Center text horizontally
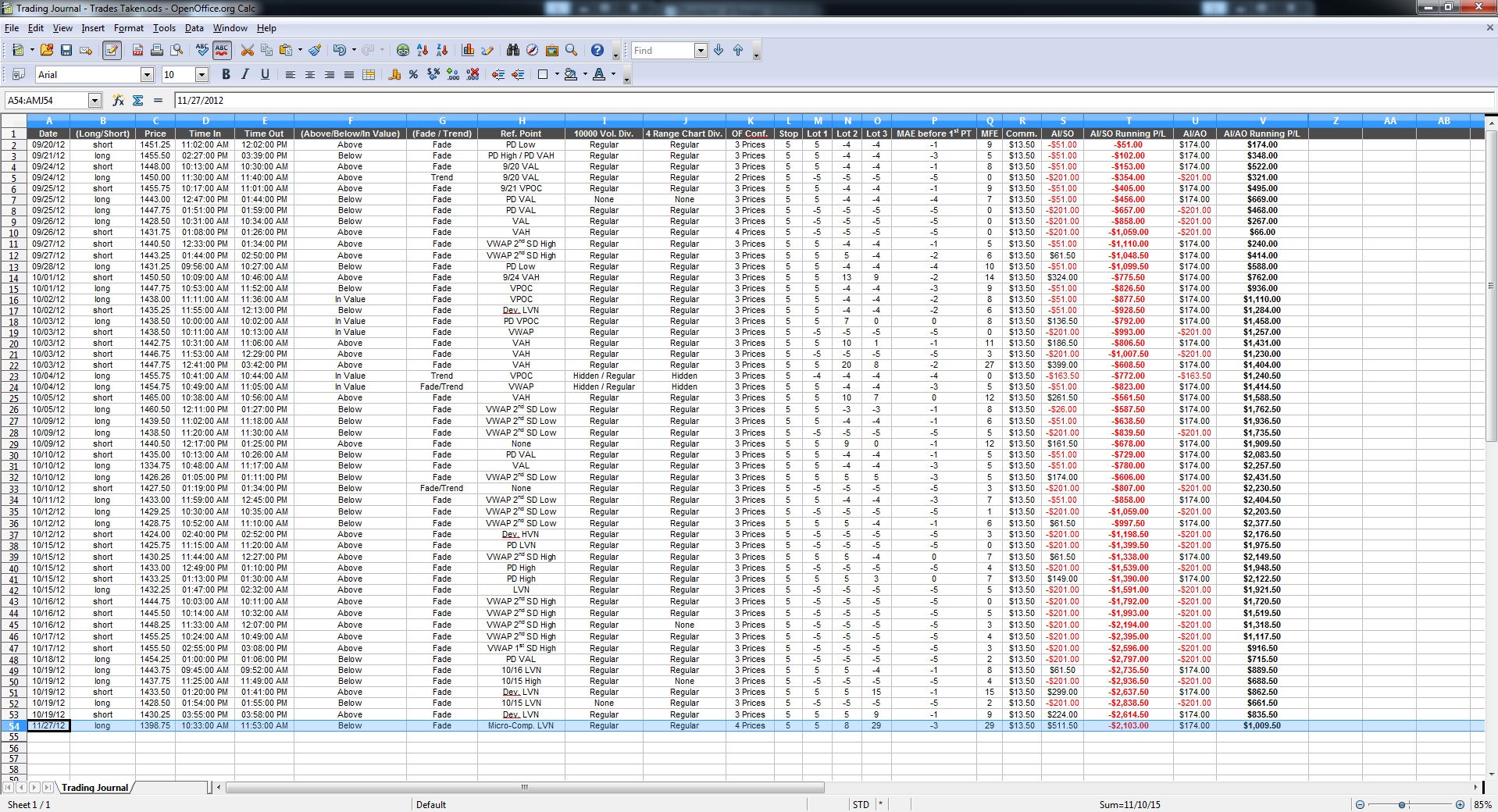This screenshot has width=1498, height=812. point(310,74)
